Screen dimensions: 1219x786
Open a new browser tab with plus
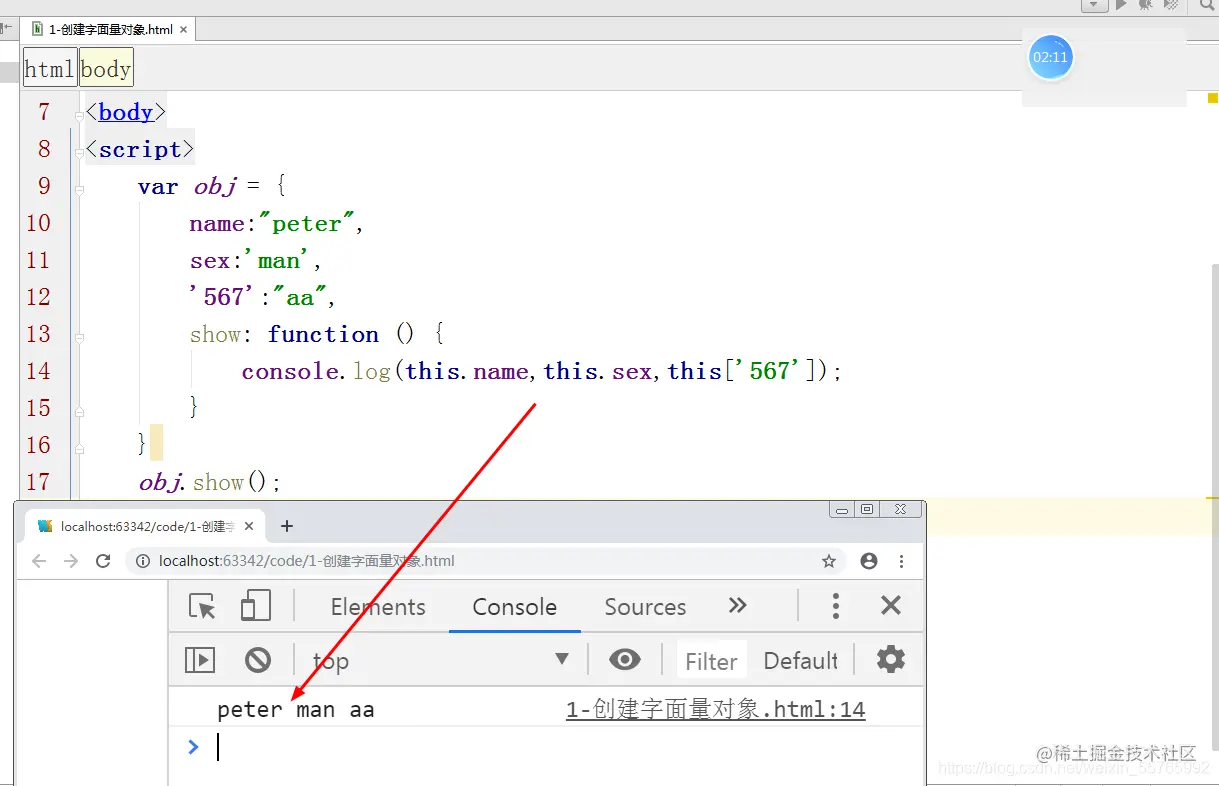click(x=287, y=526)
